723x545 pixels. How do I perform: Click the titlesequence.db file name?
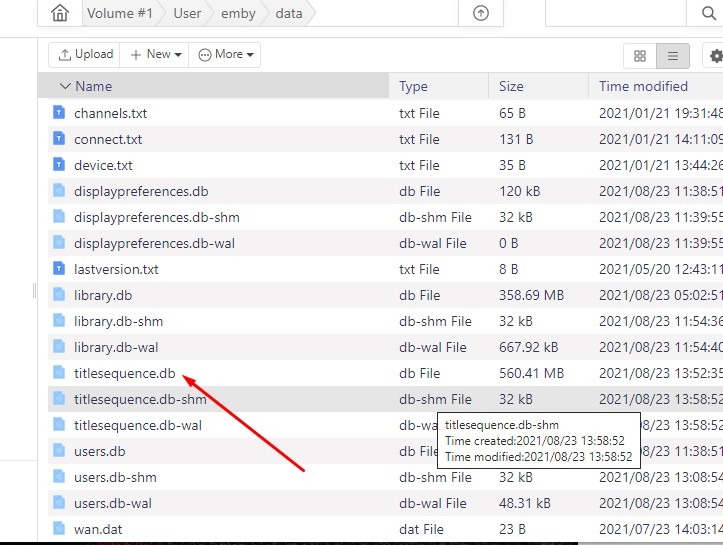pyautogui.click(x=125, y=373)
